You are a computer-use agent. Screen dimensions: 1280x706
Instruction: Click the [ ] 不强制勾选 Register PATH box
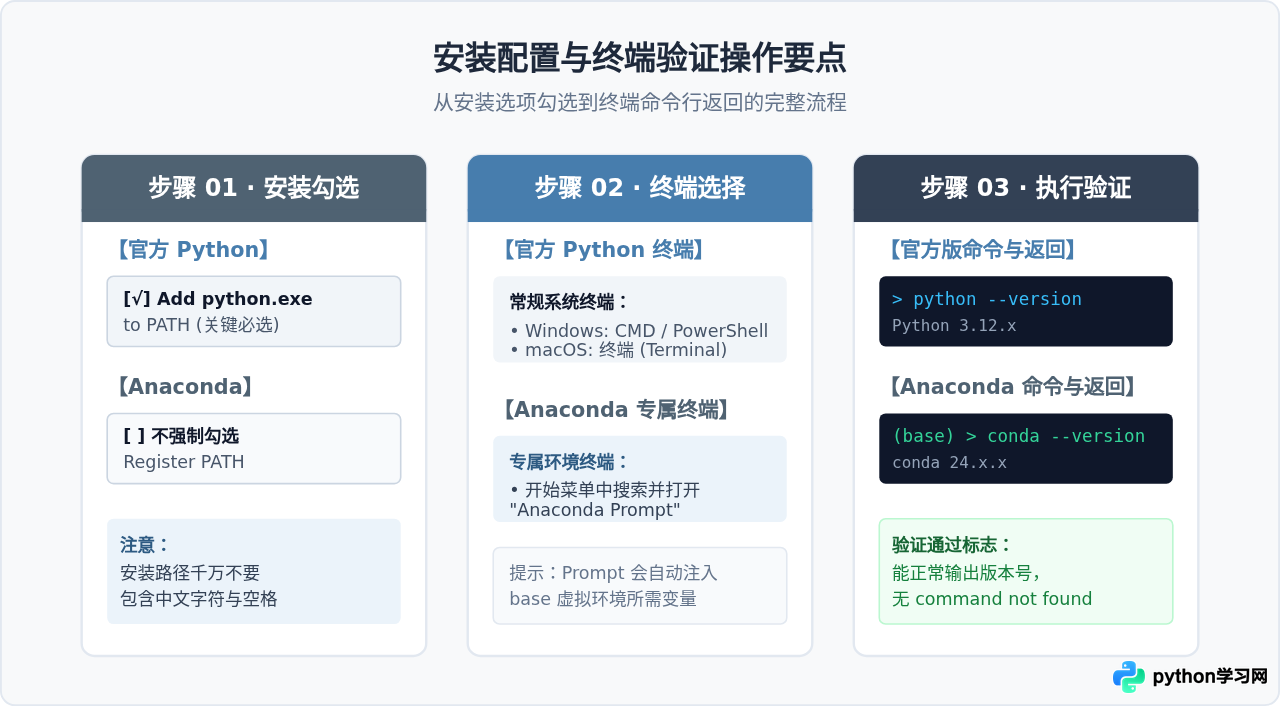[254, 448]
